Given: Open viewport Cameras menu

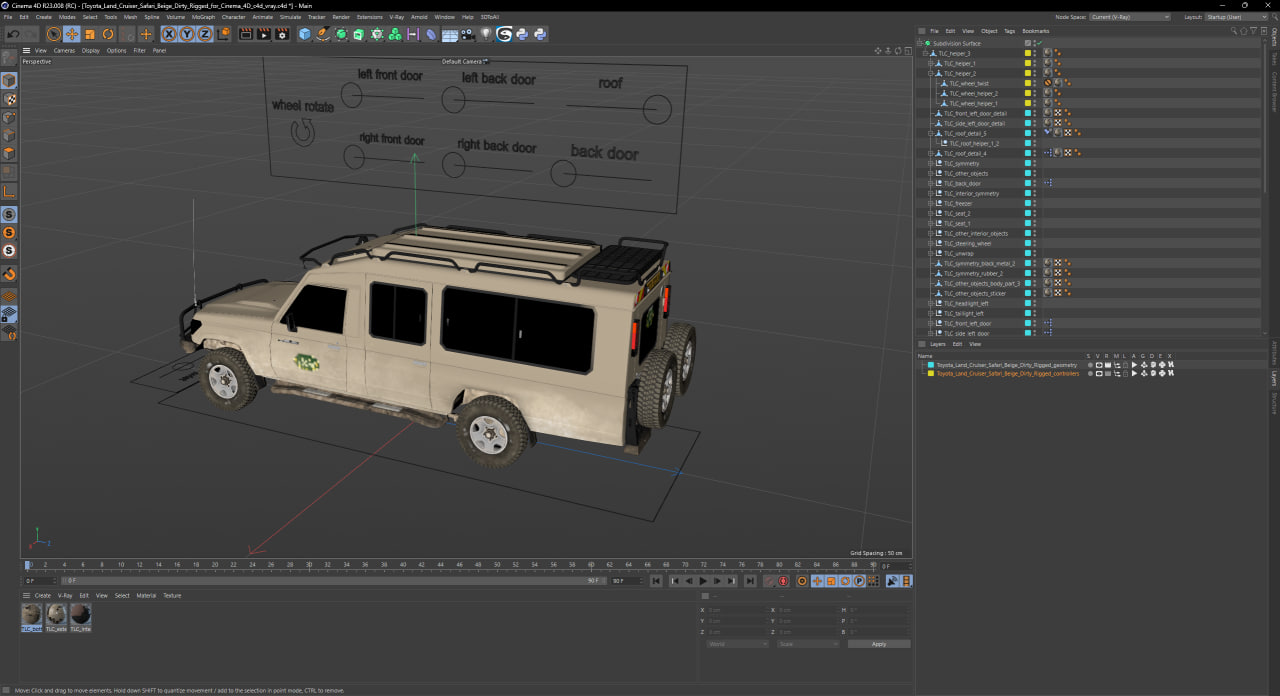Looking at the screenshot, I should (x=64, y=50).
